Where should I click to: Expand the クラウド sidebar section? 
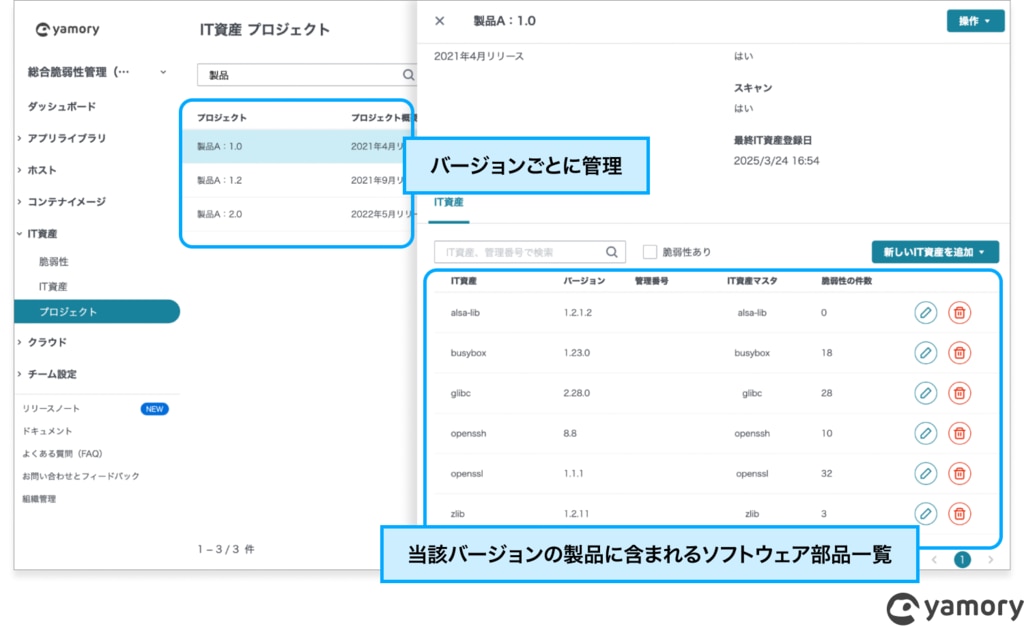pos(47,342)
